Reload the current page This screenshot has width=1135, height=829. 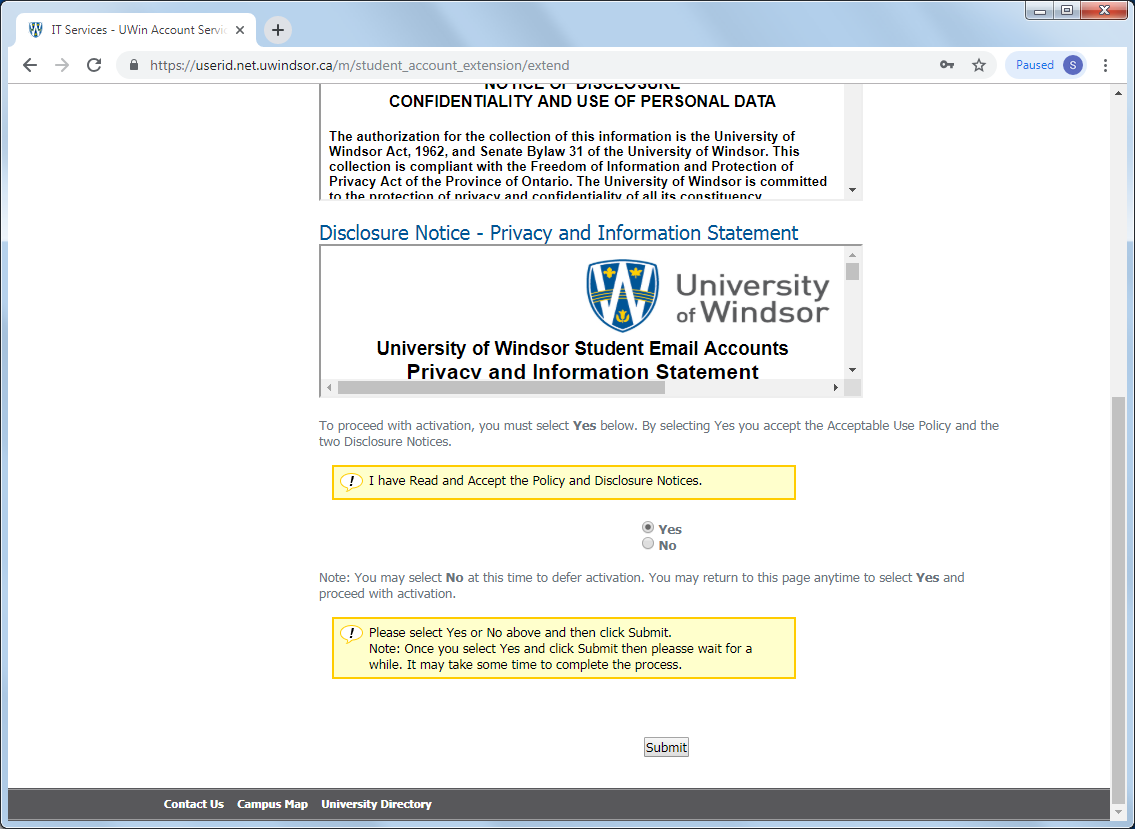point(93,64)
